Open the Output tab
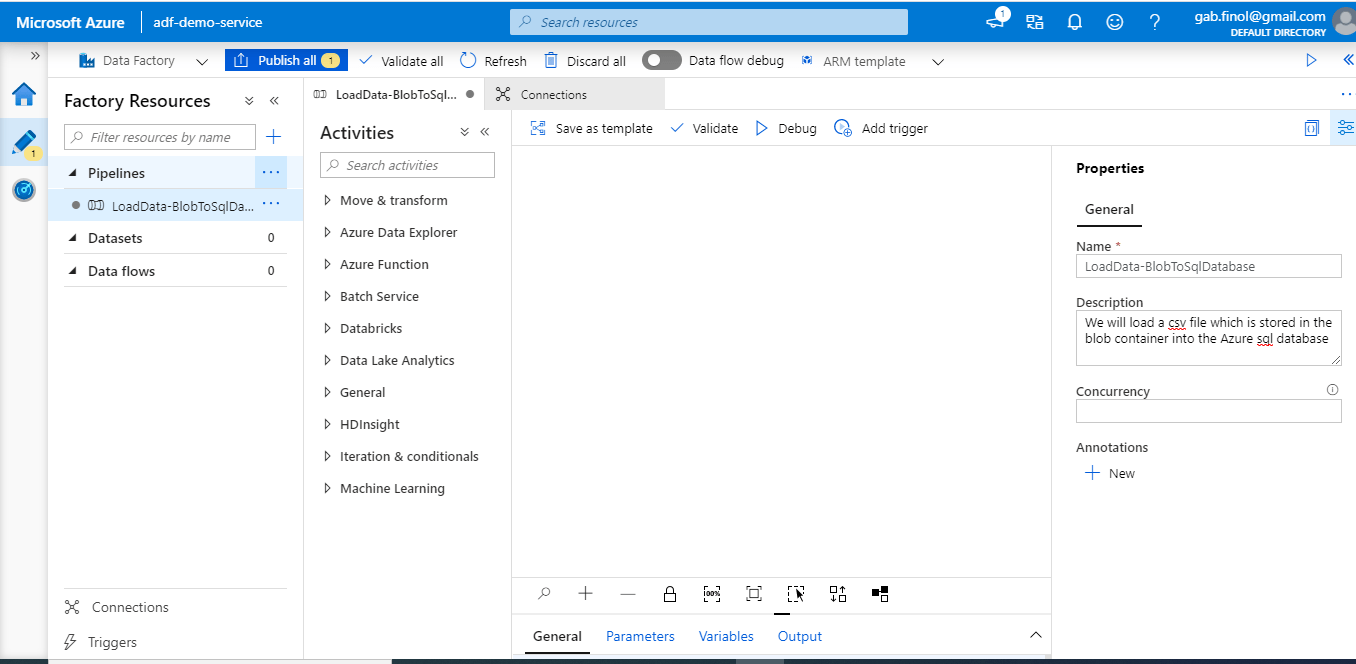The height and width of the screenshot is (664, 1356). click(800, 636)
